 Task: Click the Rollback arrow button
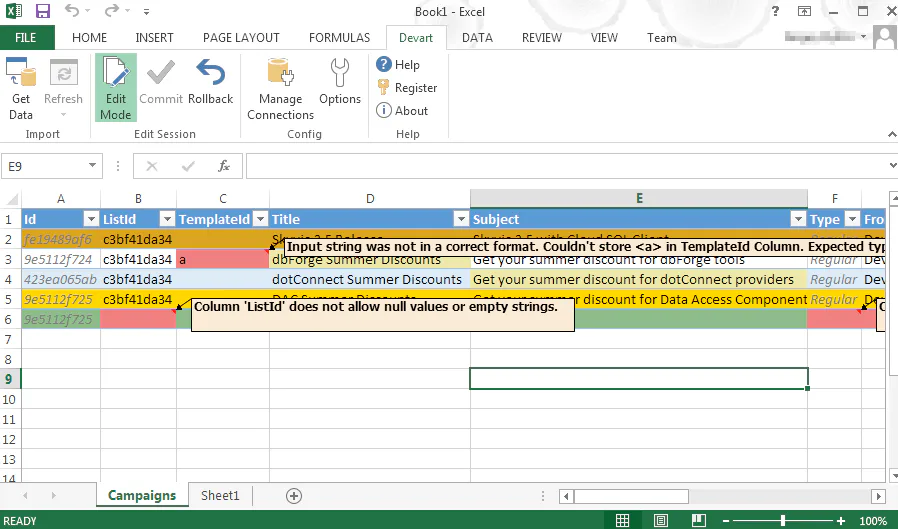tap(211, 83)
